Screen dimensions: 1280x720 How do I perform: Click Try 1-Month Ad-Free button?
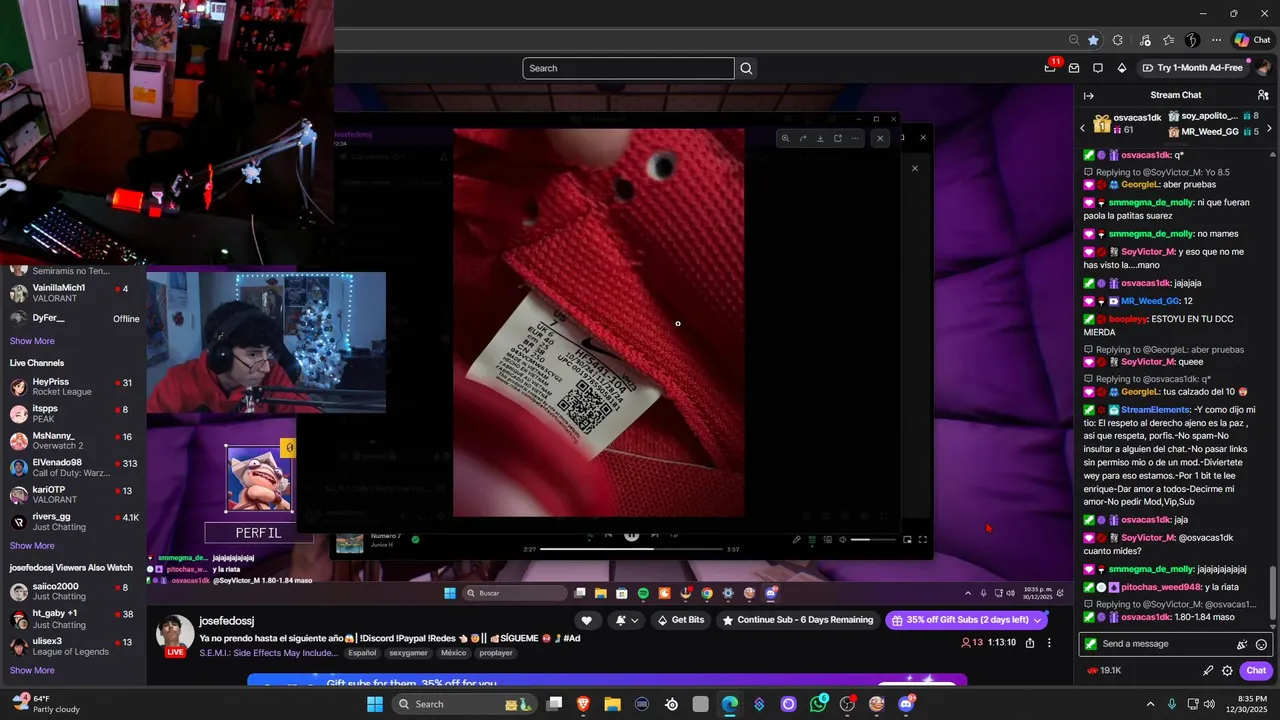click(x=1194, y=68)
